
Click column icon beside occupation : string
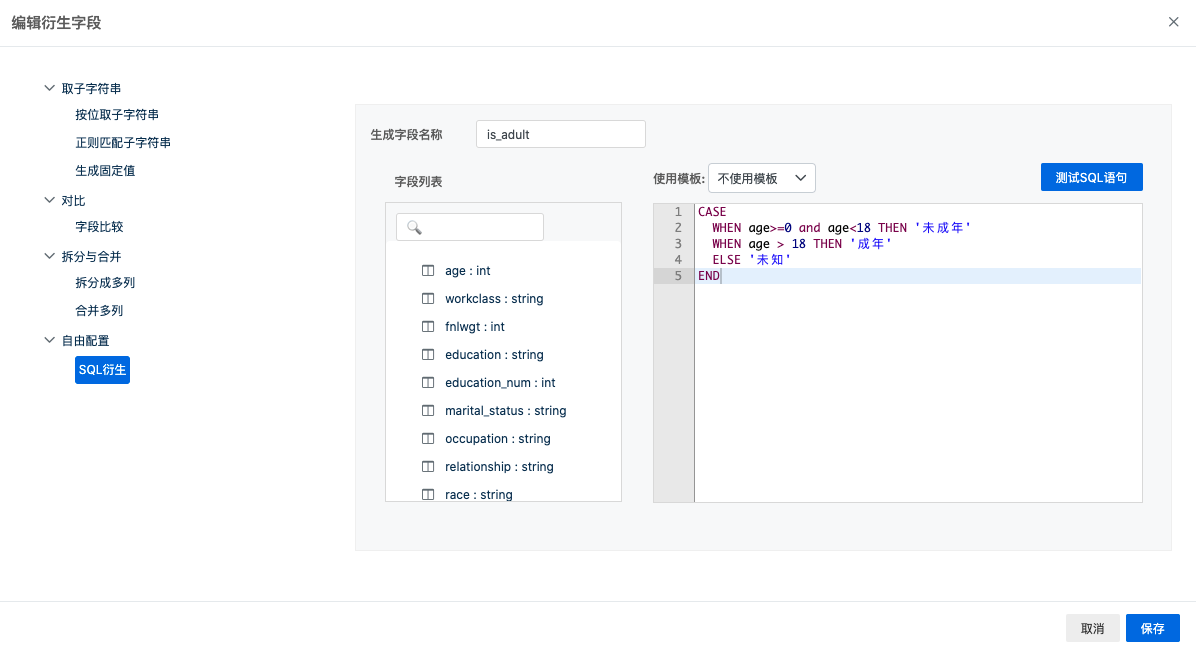(428, 439)
